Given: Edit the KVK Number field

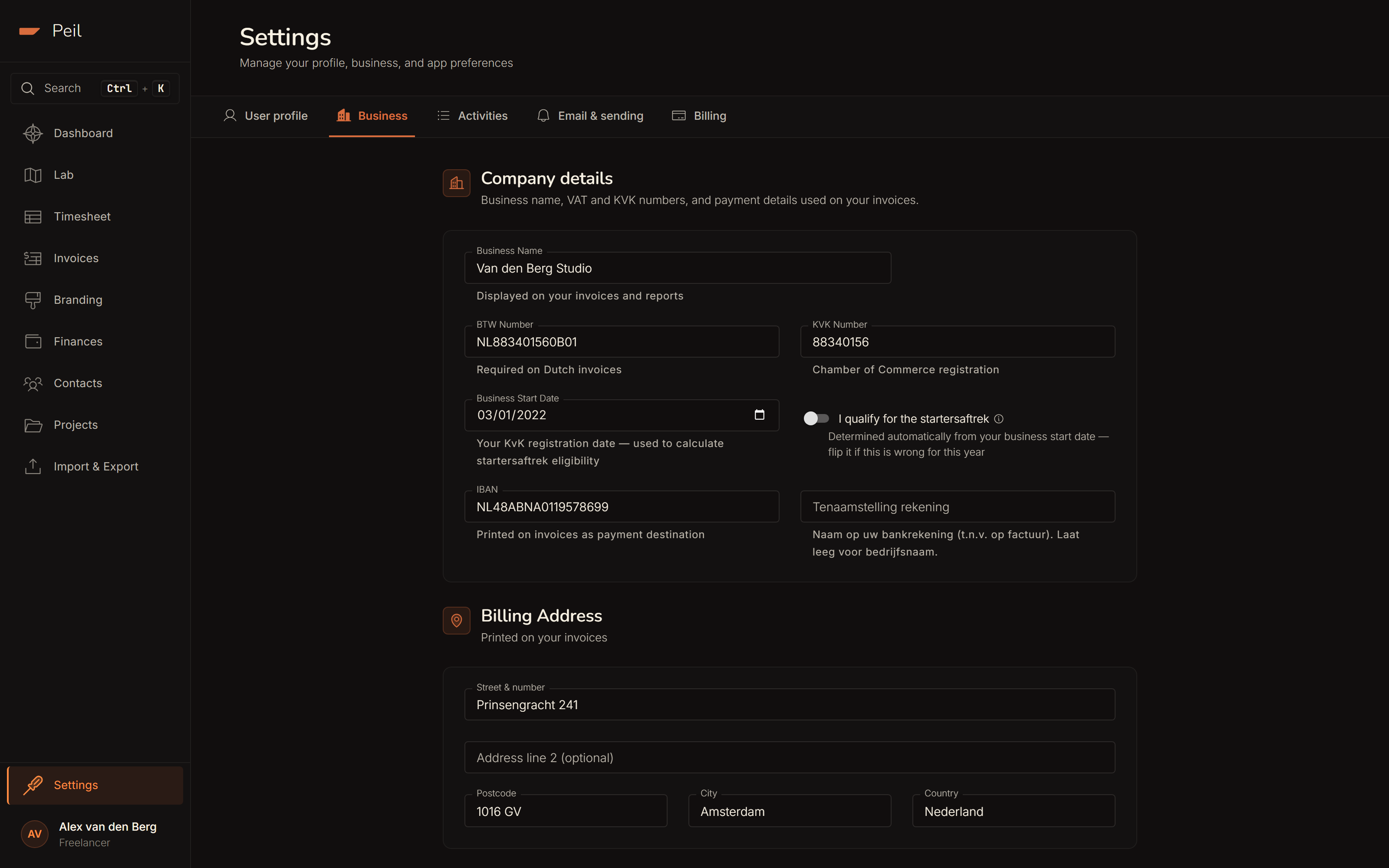Looking at the screenshot, I should [x=958, y=342].
